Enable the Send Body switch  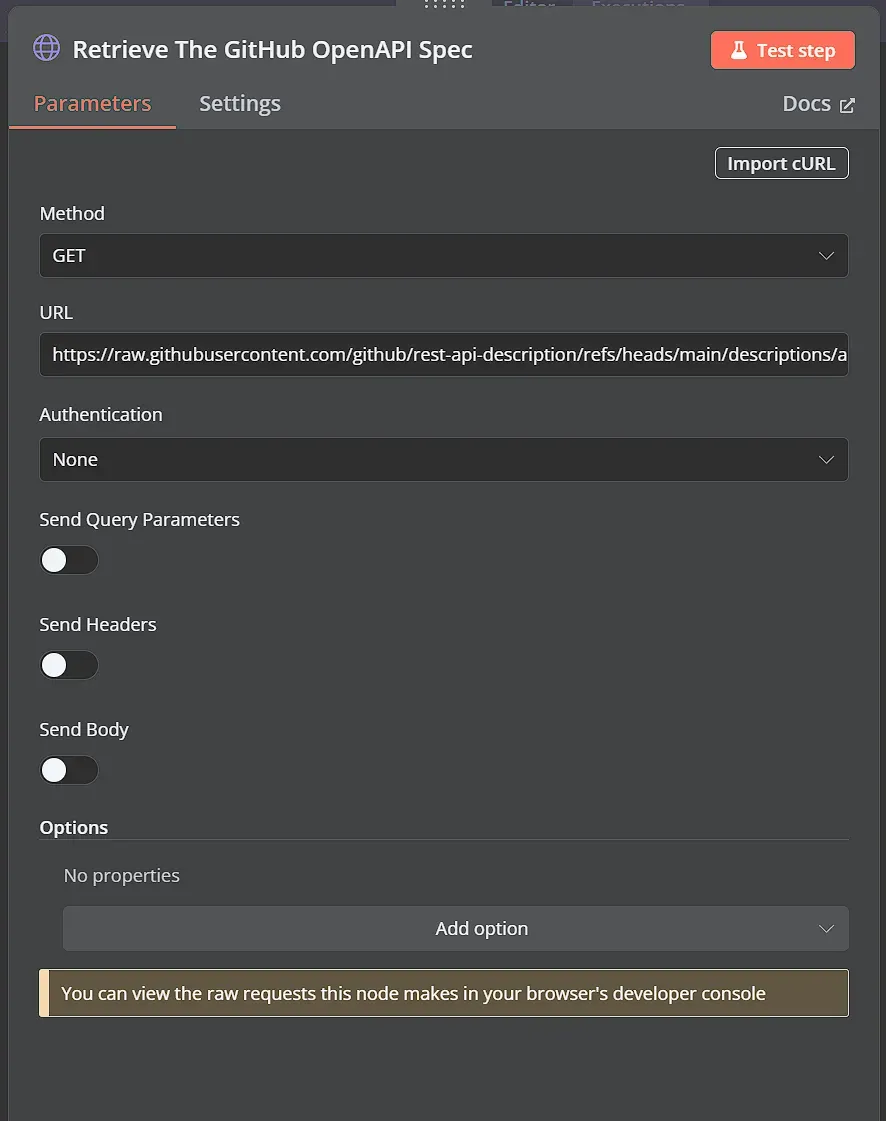tap(68, 770)
